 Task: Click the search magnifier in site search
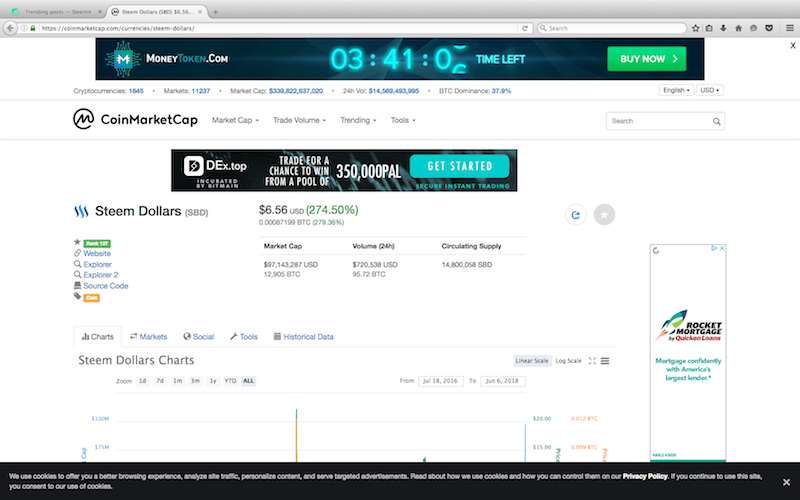[x=716, y=121]
